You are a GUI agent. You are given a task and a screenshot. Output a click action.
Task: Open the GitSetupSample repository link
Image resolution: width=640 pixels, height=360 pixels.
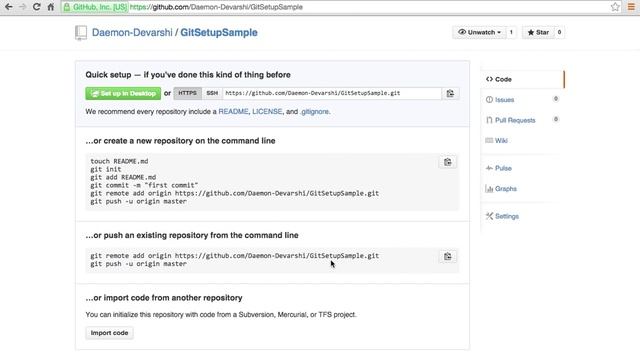[219, 33]
